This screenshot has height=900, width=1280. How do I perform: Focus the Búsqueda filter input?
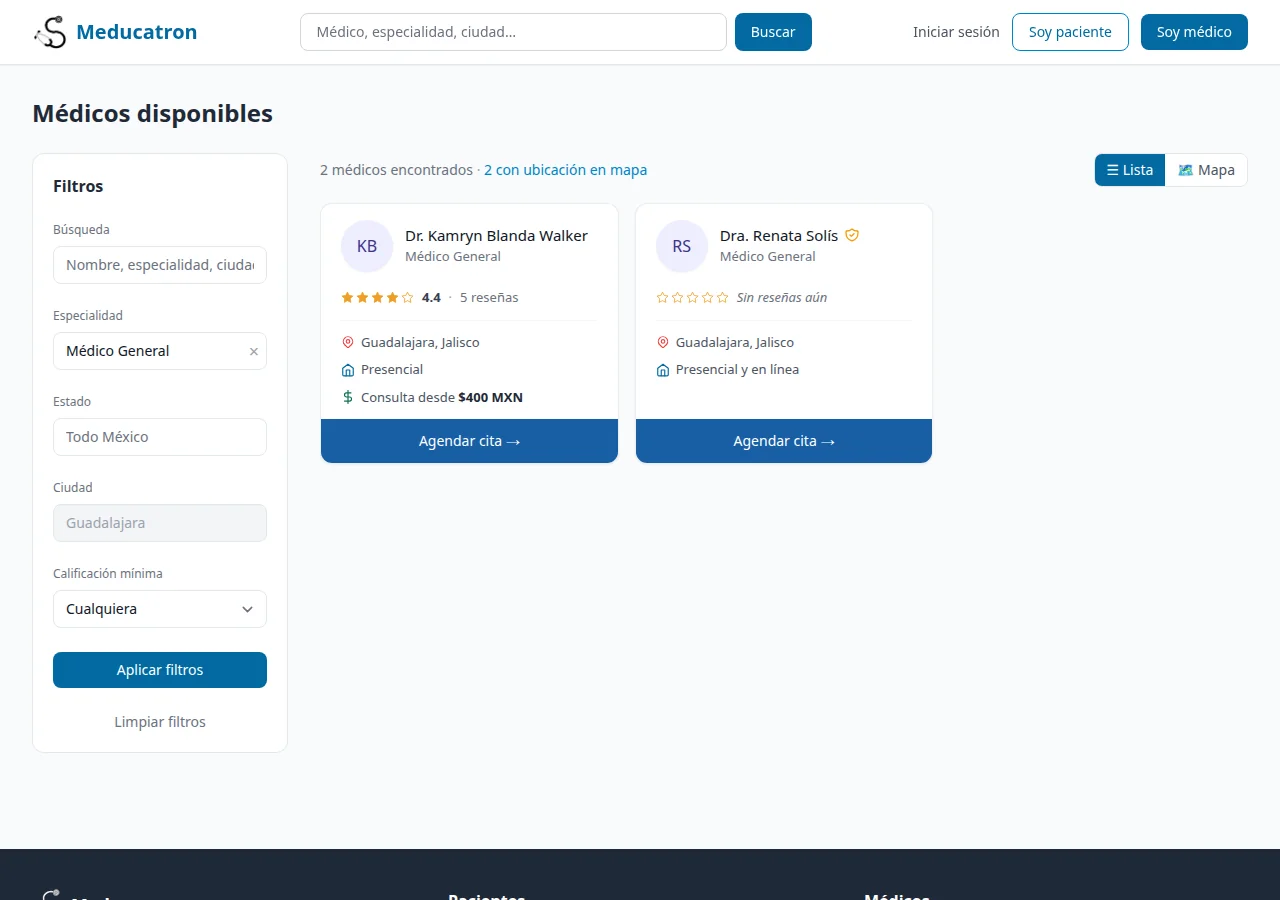(160, 265)
